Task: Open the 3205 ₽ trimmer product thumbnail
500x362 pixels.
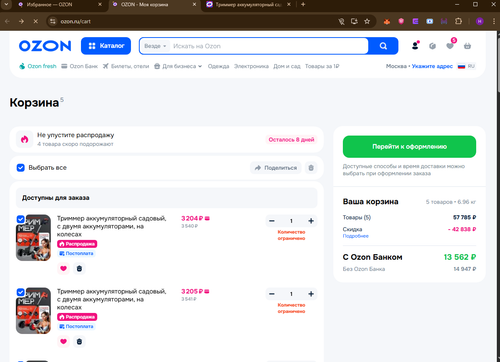Action: point(33,311)
